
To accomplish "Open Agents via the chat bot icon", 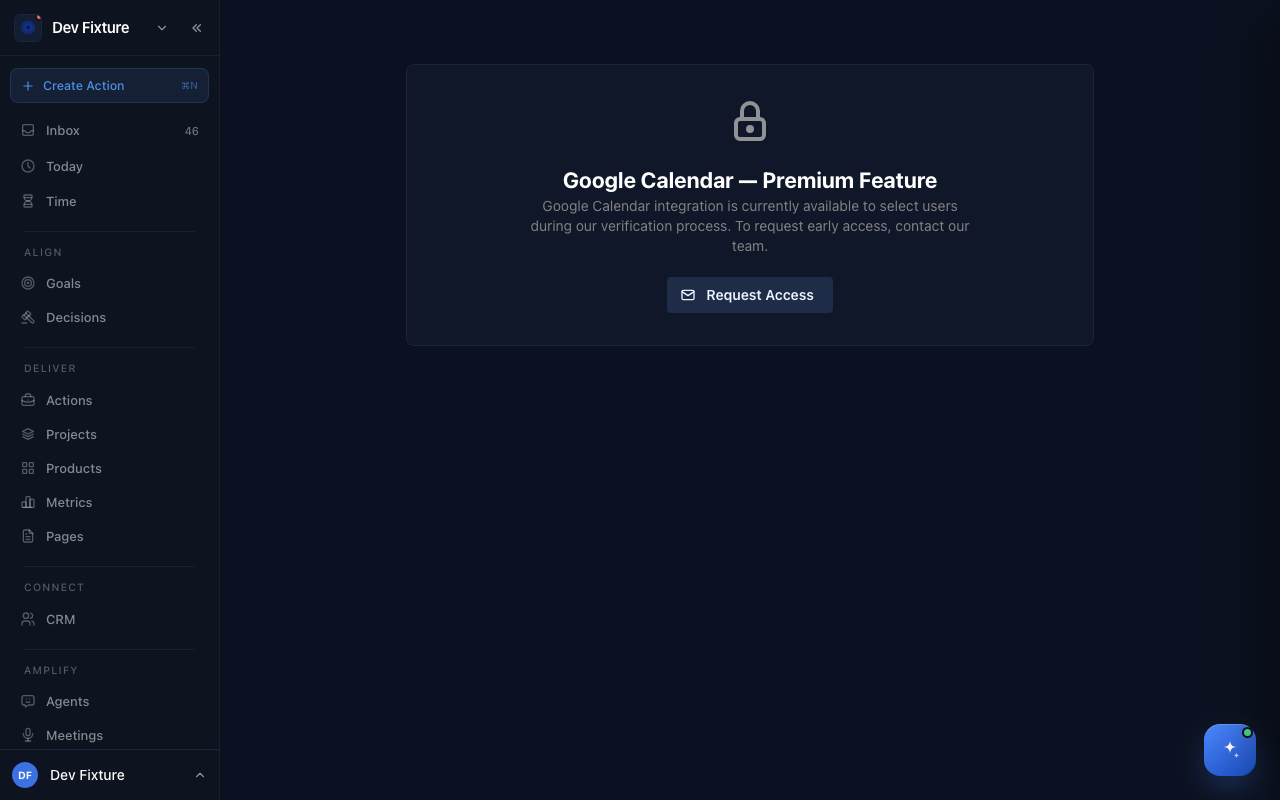I will pyautogui.click(x=28, y=701).
